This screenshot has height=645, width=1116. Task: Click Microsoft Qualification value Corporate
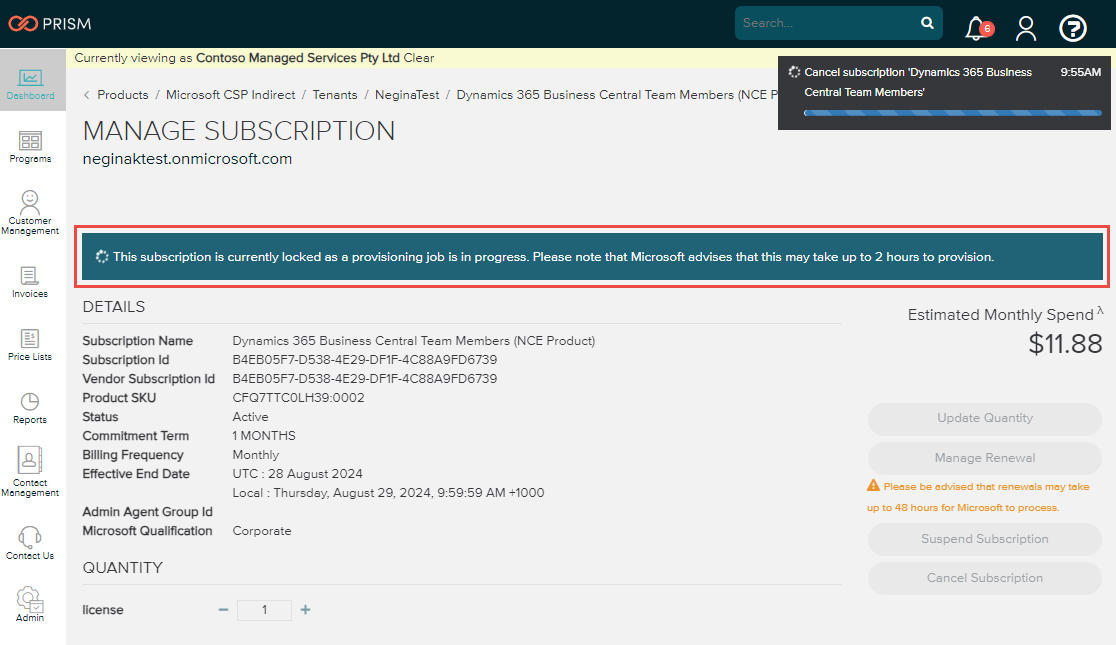pos(262,531)
